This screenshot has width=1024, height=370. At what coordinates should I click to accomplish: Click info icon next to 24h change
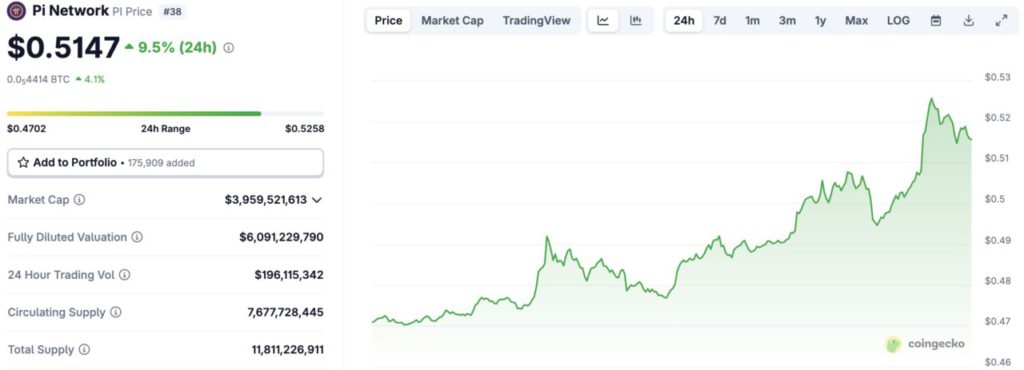229,48
